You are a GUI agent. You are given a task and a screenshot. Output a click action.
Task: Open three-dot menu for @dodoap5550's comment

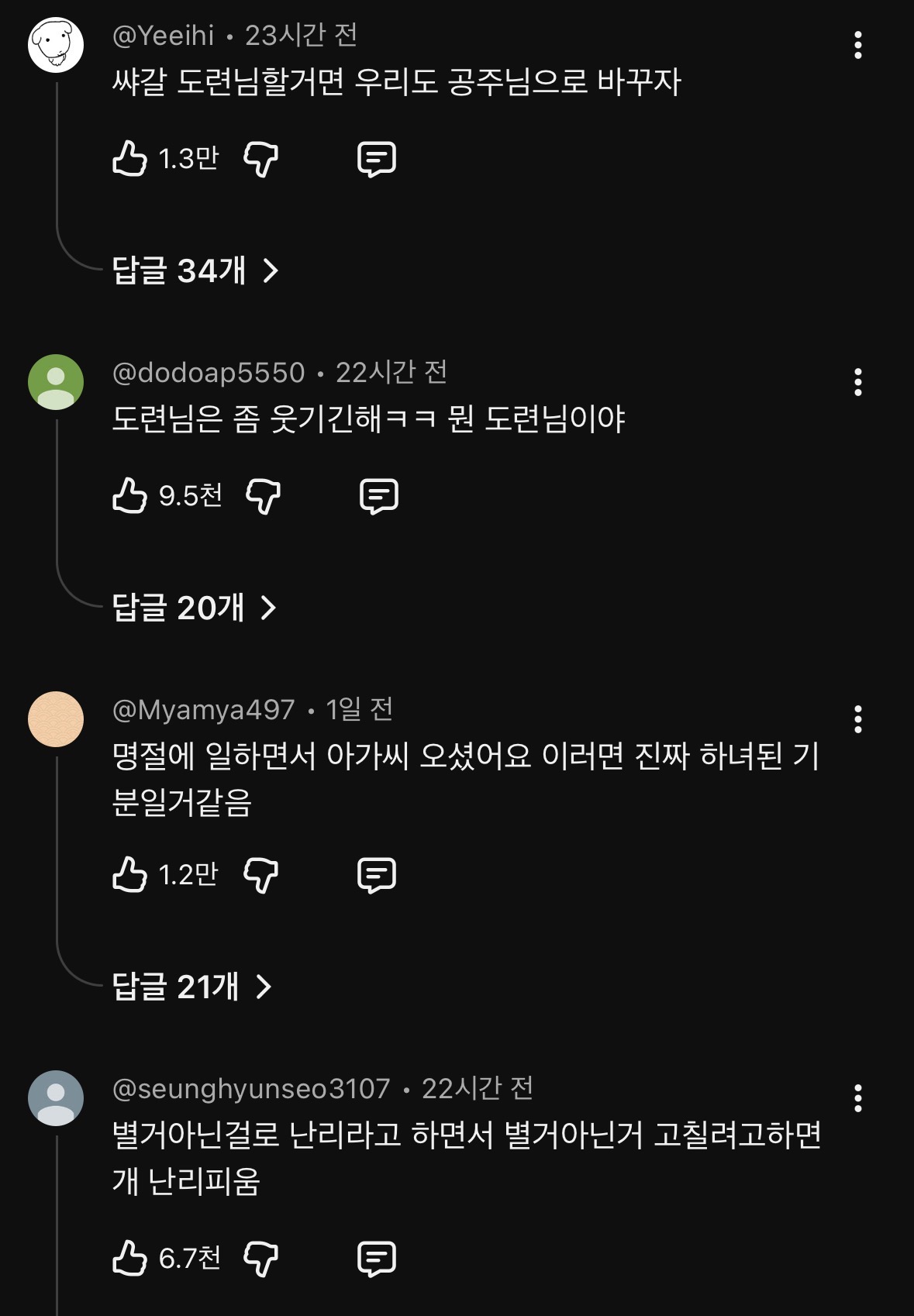[857, 382]
